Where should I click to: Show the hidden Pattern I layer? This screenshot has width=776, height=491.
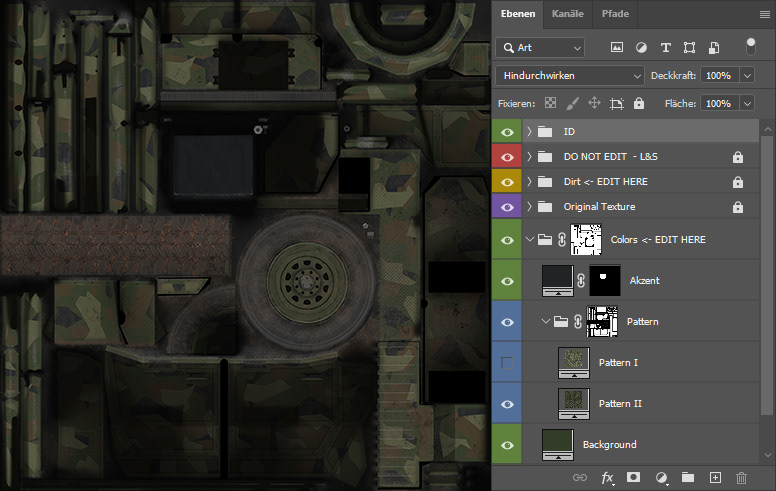pyautogui.click(x=507, y=363)
